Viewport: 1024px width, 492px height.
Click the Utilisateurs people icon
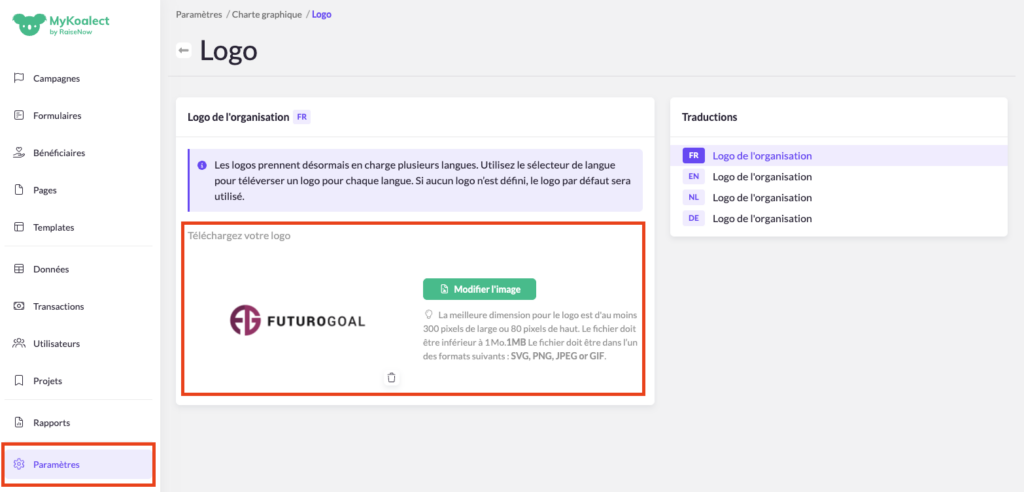pos(18,343)
